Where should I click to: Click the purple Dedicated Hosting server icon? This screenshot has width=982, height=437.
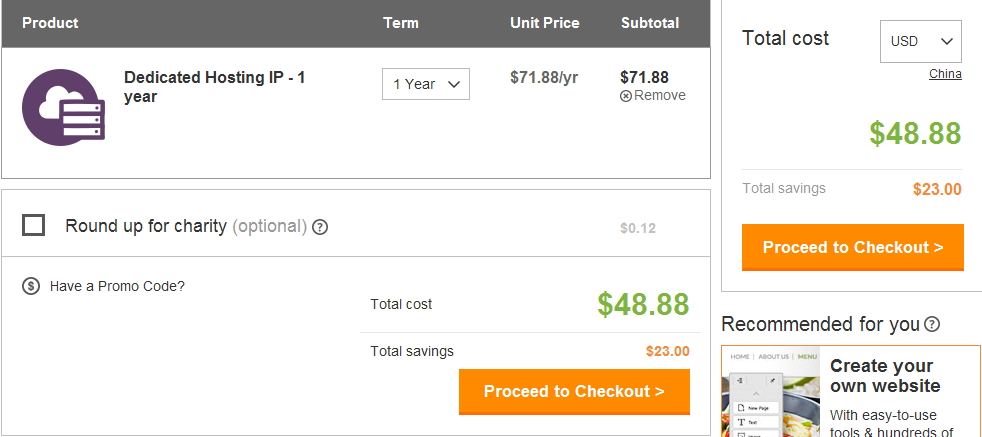[63, 107]
